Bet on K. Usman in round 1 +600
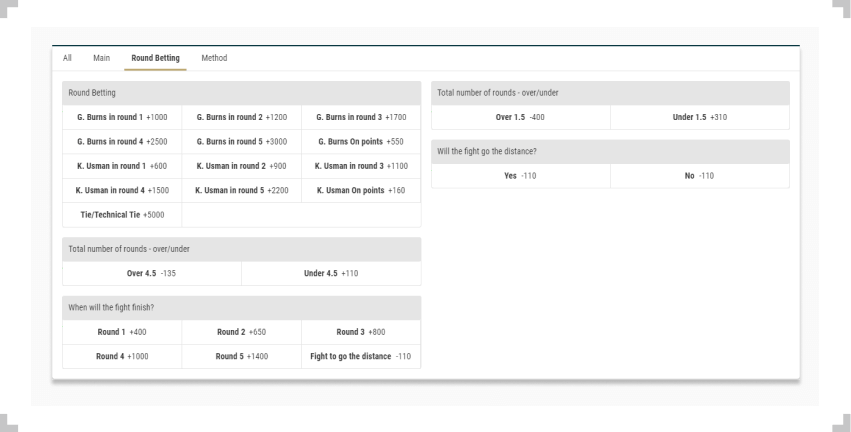 122,166
